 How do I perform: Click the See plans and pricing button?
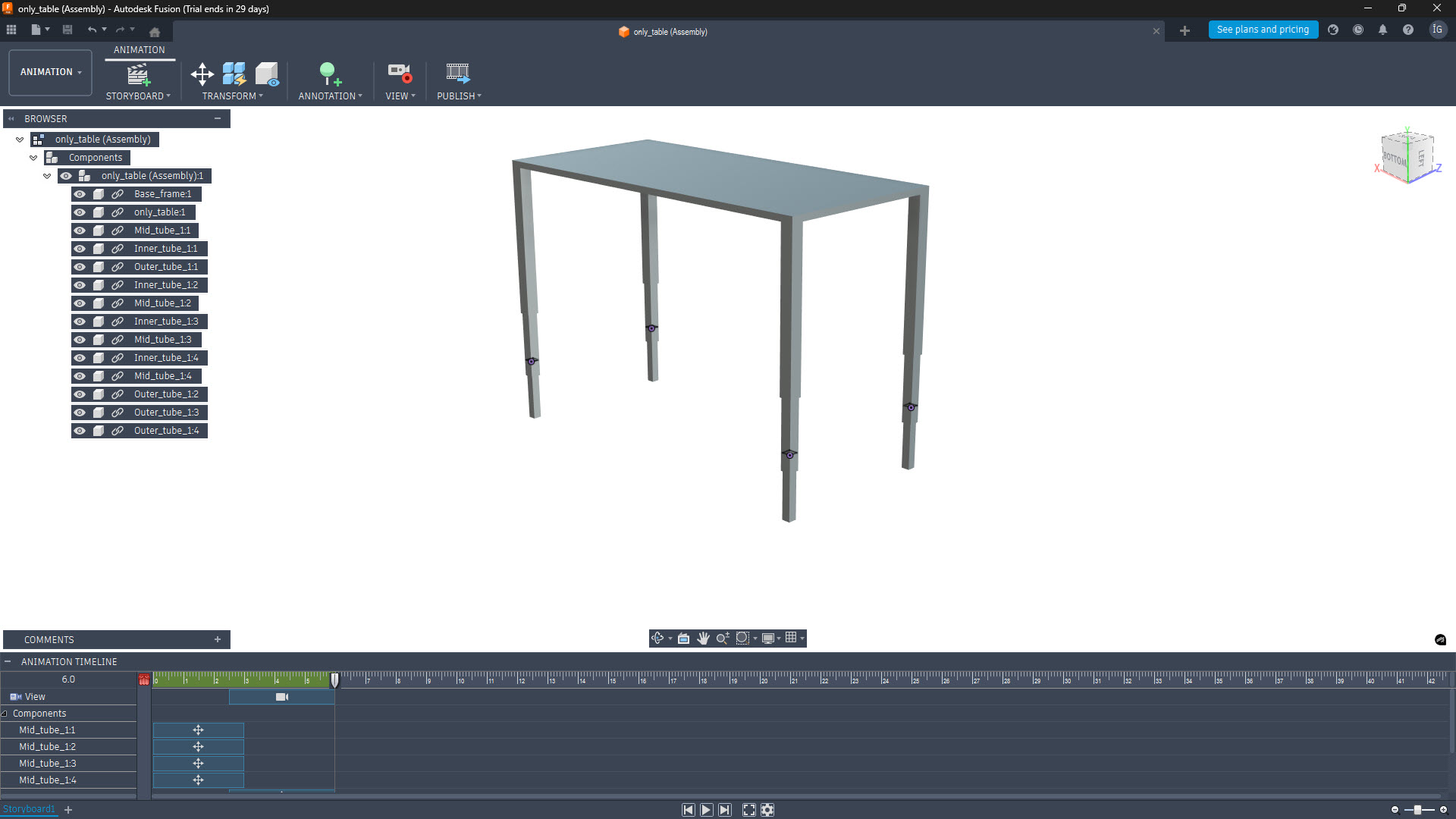pos(1262,29)
